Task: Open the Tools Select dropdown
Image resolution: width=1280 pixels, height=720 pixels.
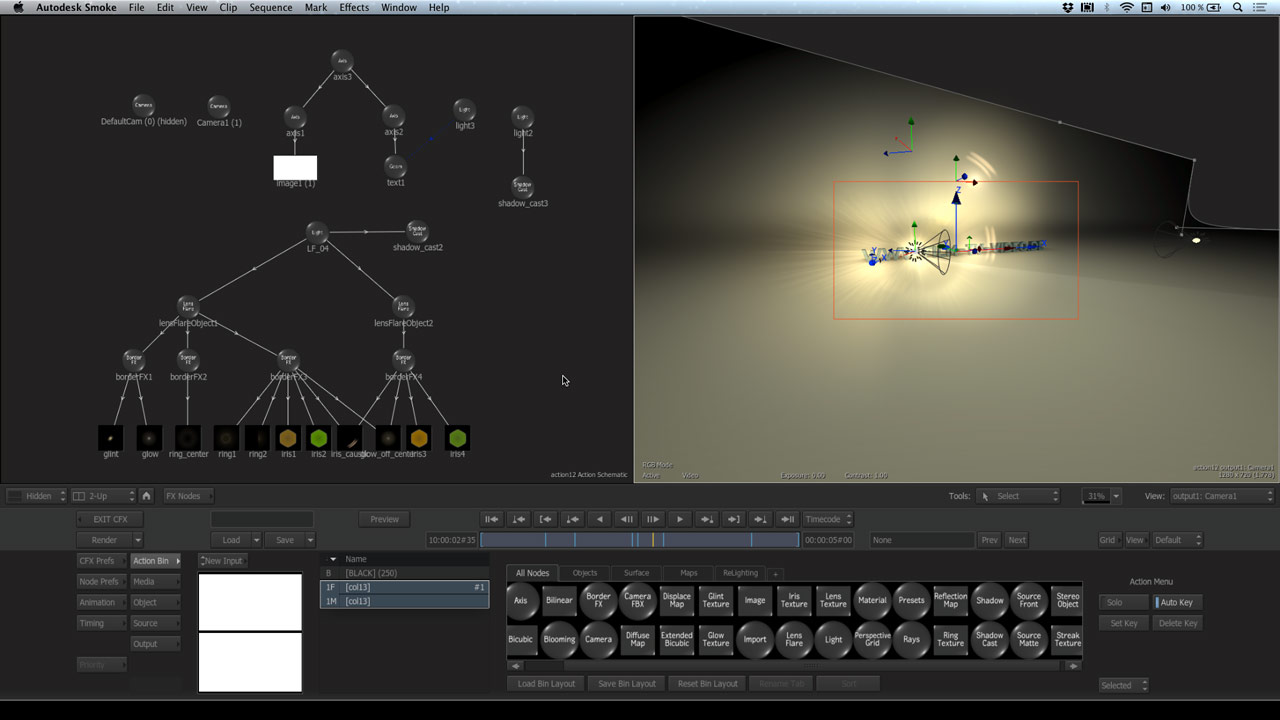Action: click(1016, 496)
